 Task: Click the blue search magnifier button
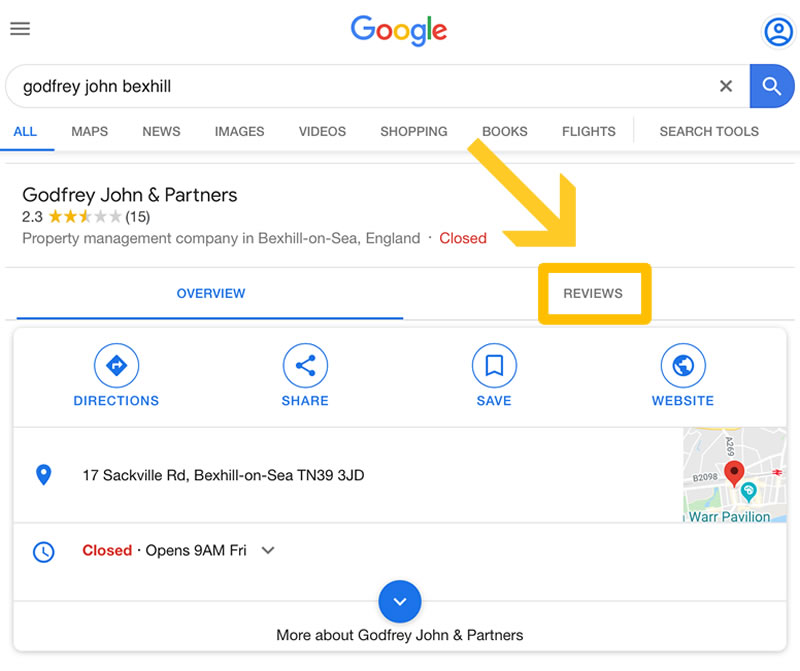click(771, 86)
